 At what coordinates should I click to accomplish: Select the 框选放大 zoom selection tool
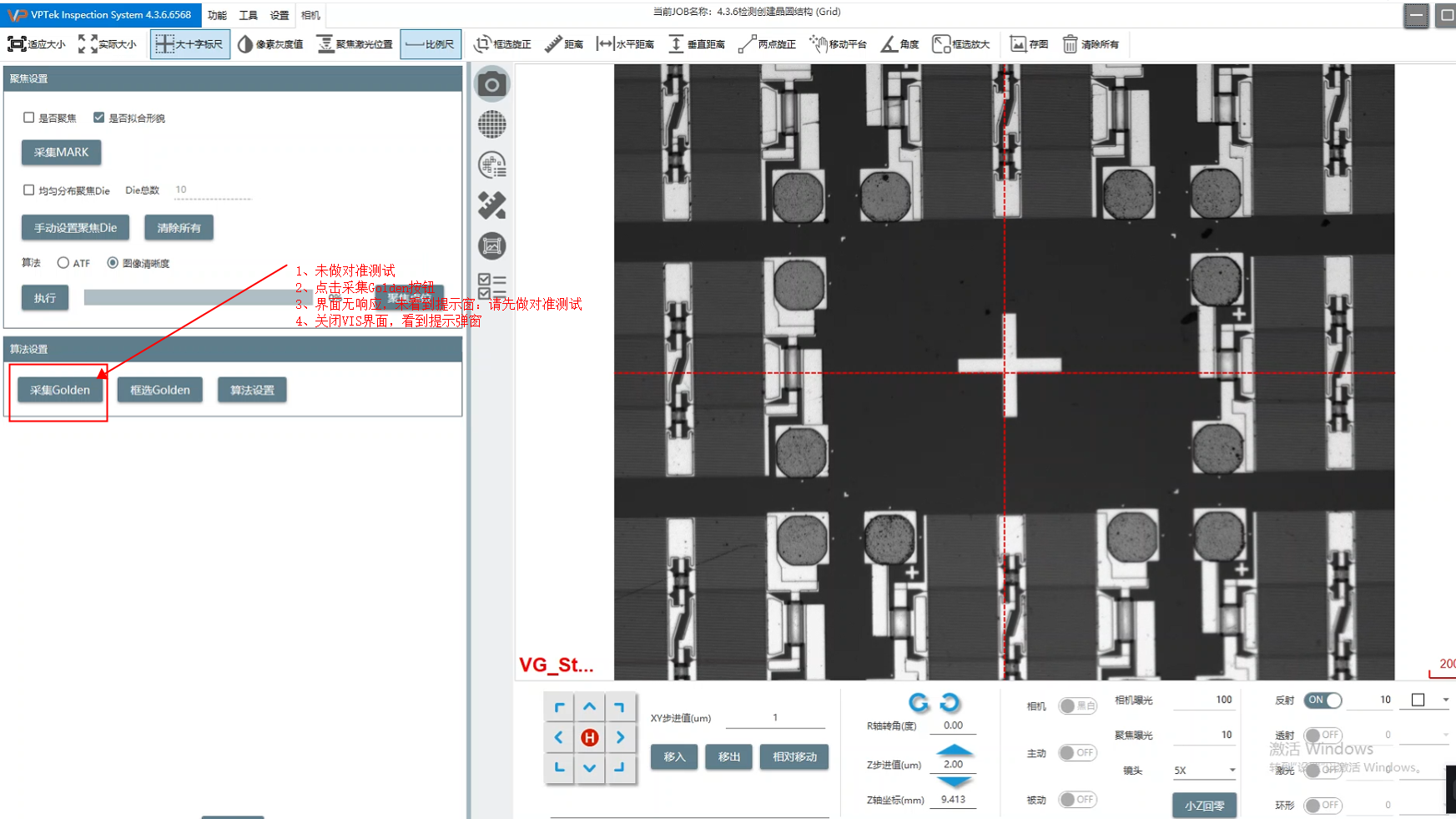point(960,44)
